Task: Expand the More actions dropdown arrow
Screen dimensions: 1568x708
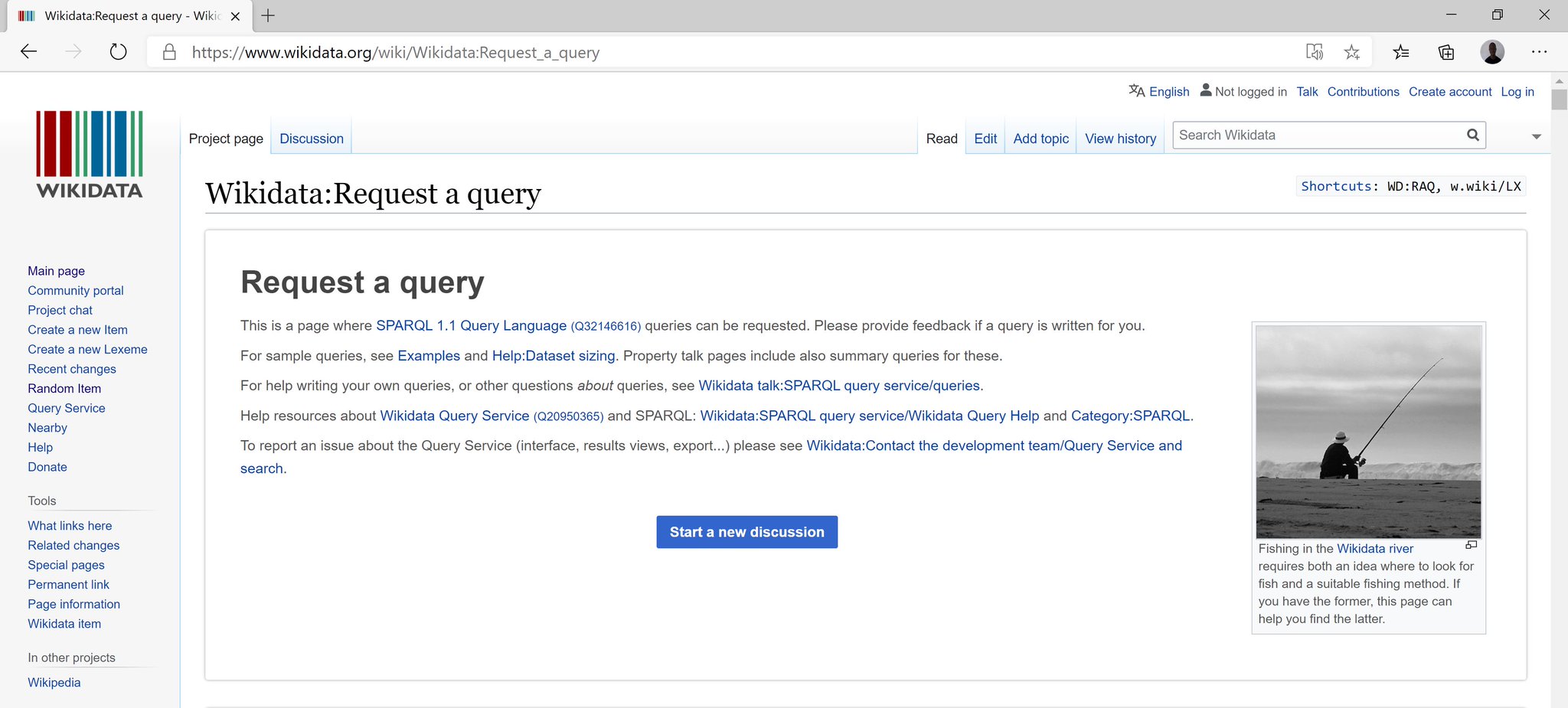Action: (x=1536, y=137)
